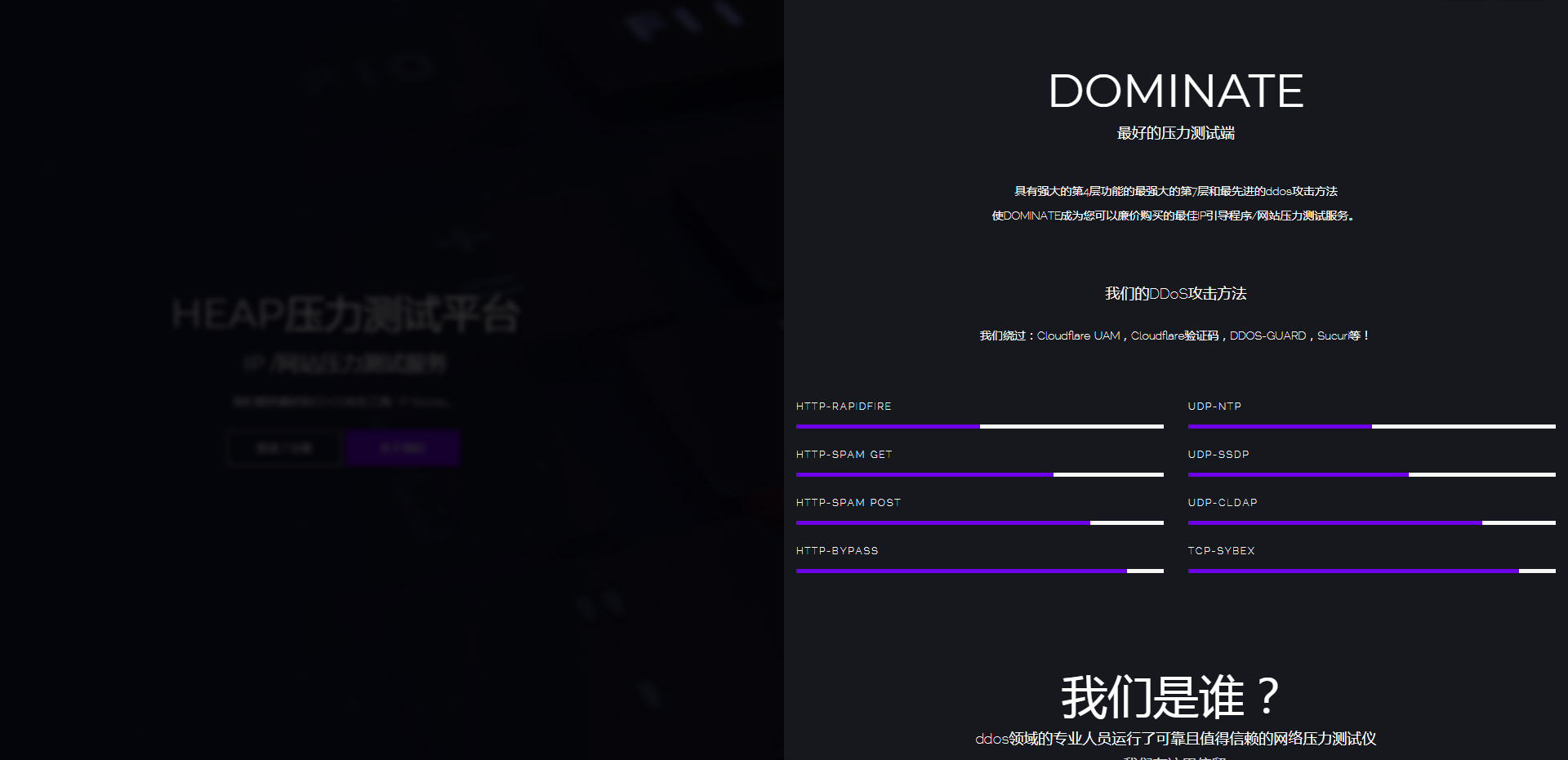Click the HTTP-BYPASS method label

click(x=837, y=551)
